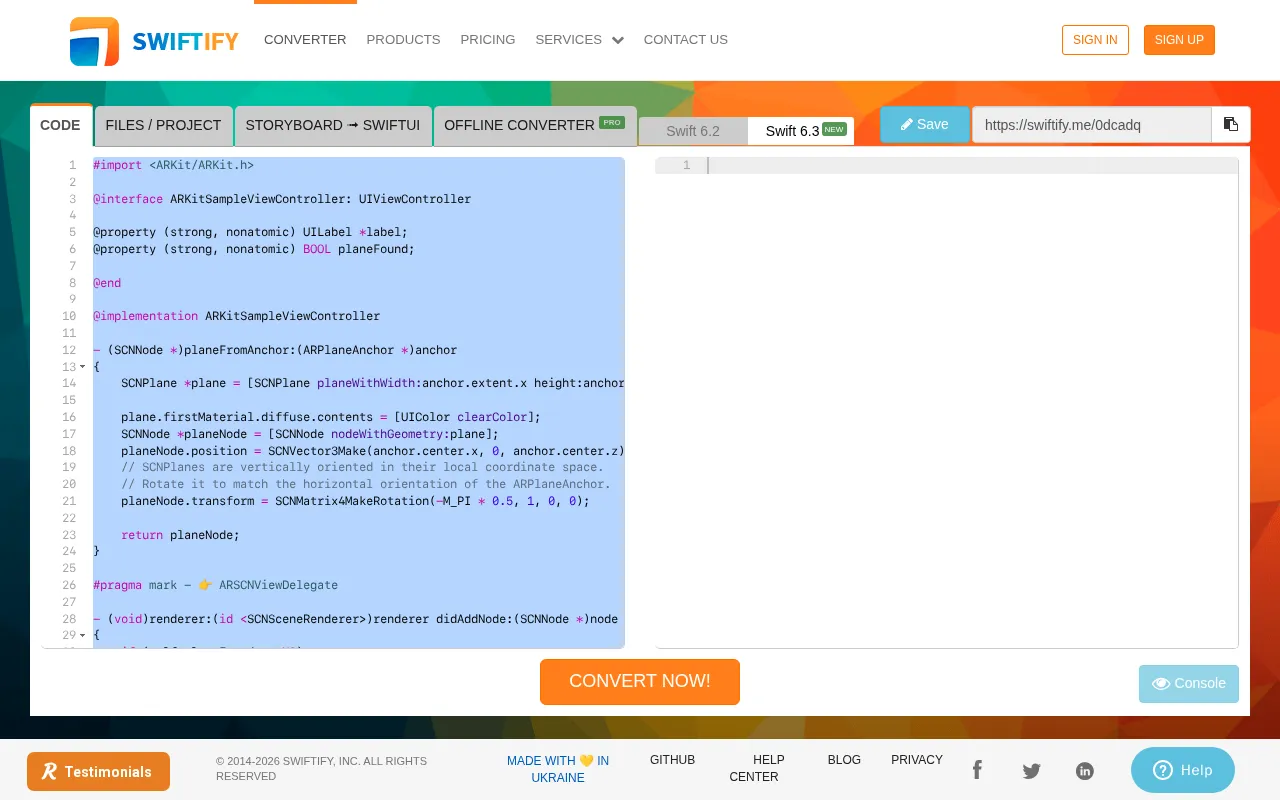1280x800 pixels.
Task: Click the SCNMatrix4MakeRotation code line
Action: 355,501
